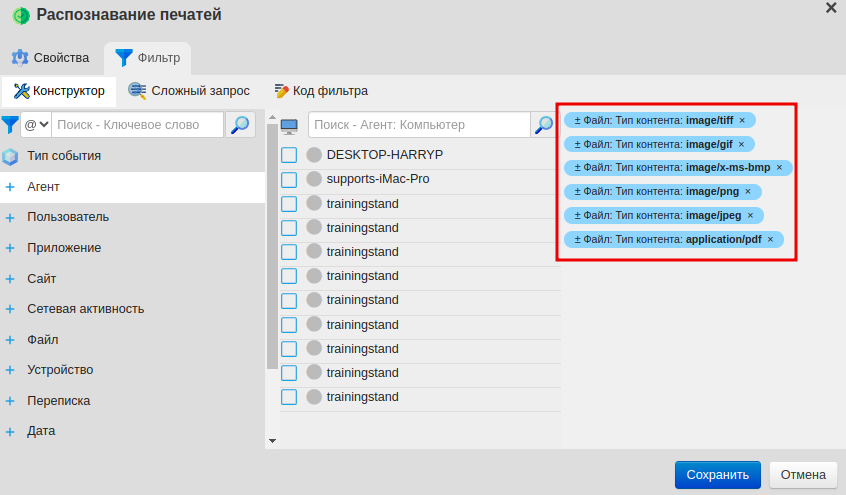The image size is (846, 495).
Task: Check the DESKTOP-HARRYP agent checkbox
Action: pos(289,155)
